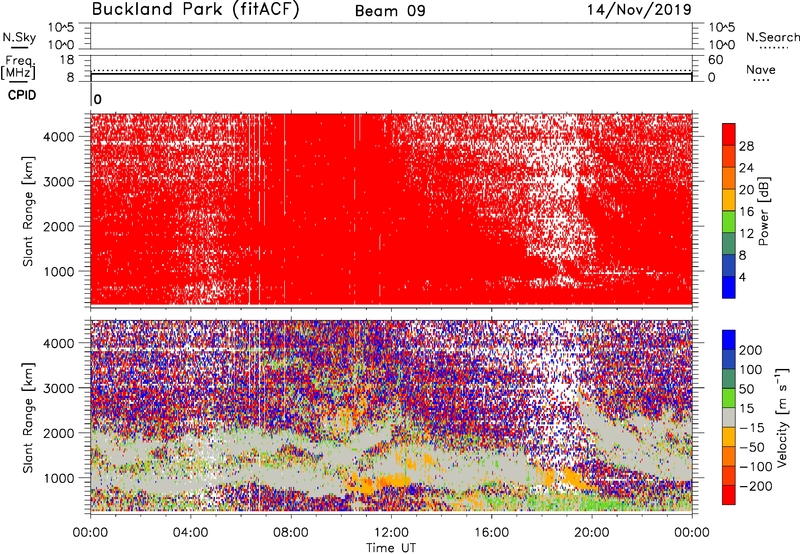Viewport: 800px width, 554px height.
Task: Click the CPID value '0'
Action: pos(97,99)
